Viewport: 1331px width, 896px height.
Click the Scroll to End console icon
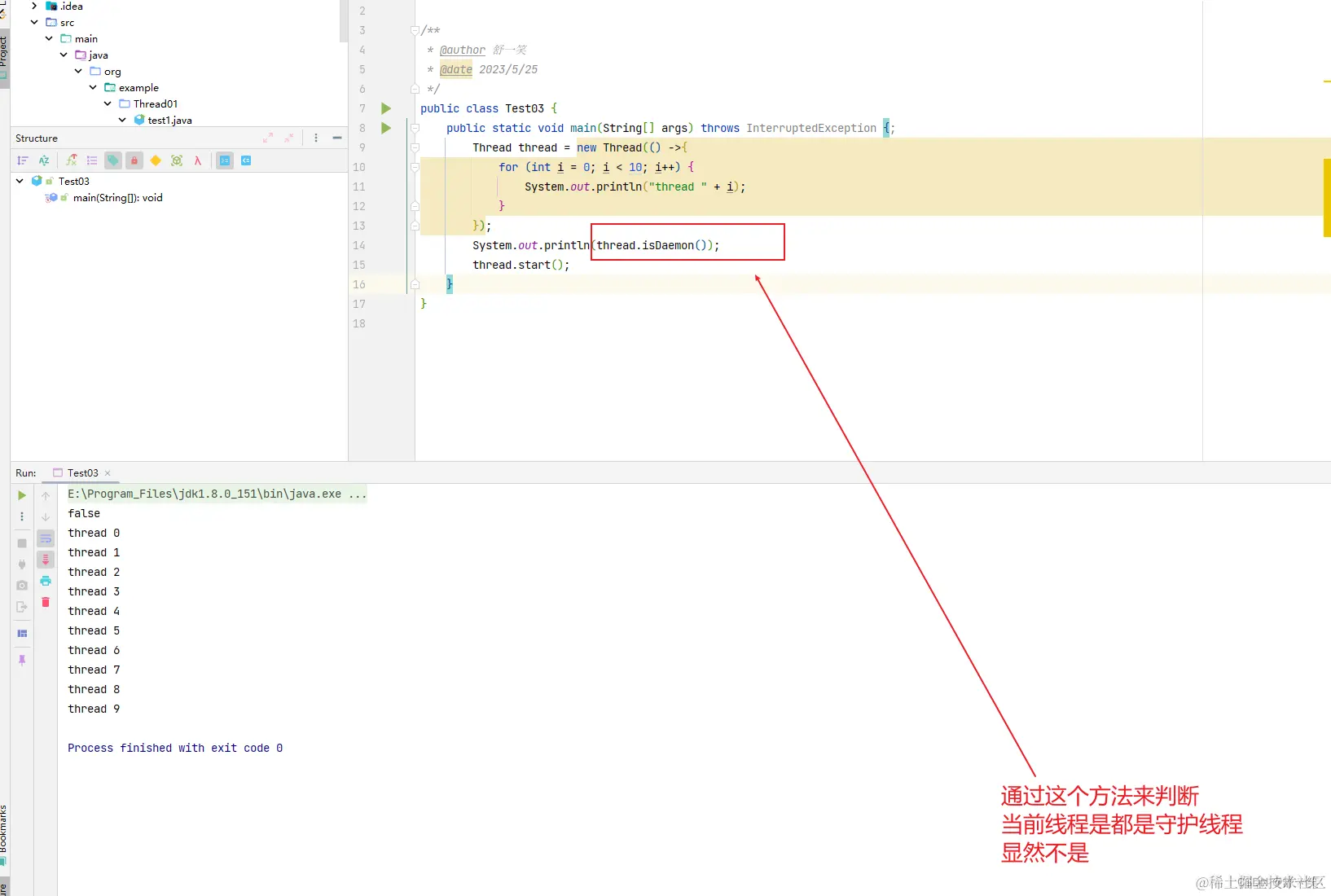46,560
